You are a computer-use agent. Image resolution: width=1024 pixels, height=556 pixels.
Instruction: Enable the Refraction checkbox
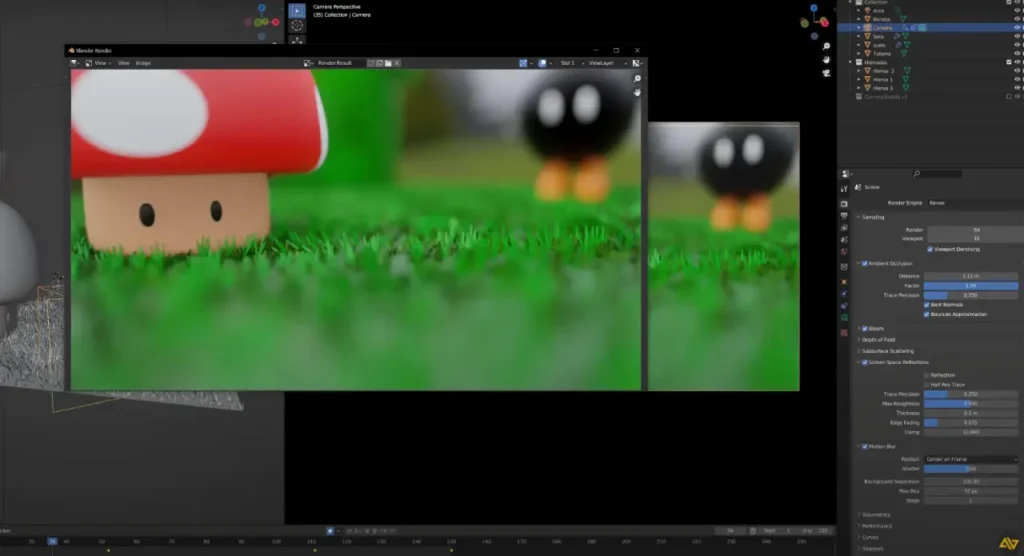pyautogui.click(x=927, y=376)
